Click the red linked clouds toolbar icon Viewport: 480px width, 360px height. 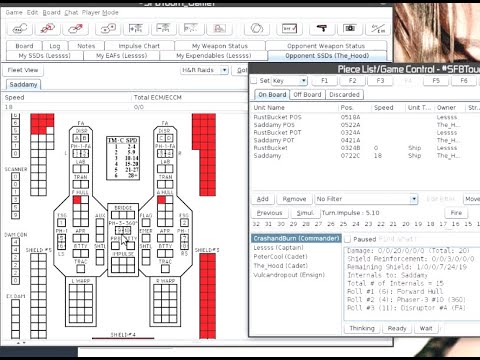pos(48,29)
